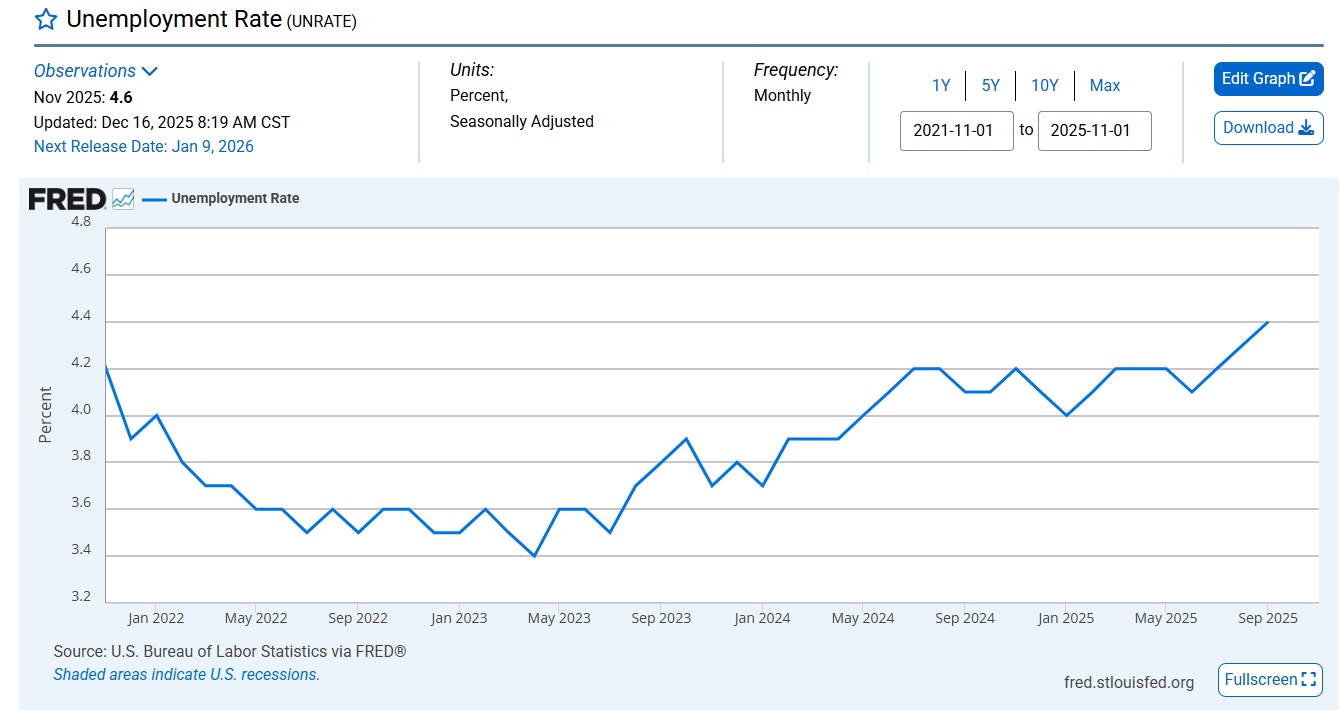
Task: Click the blue legend line swatch
Action: (154, 199)
